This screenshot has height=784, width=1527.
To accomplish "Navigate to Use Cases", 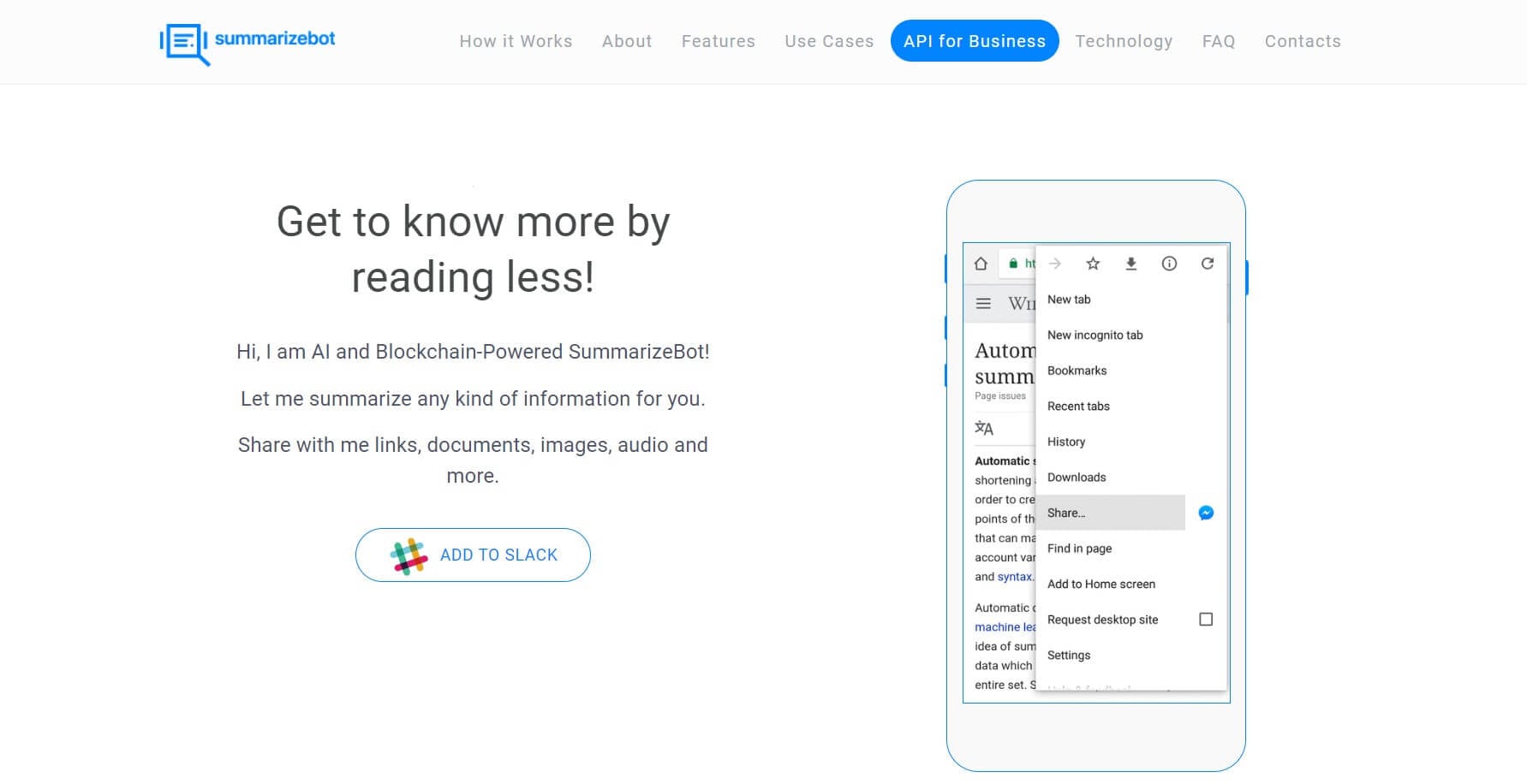I will (x=829, y=41).
